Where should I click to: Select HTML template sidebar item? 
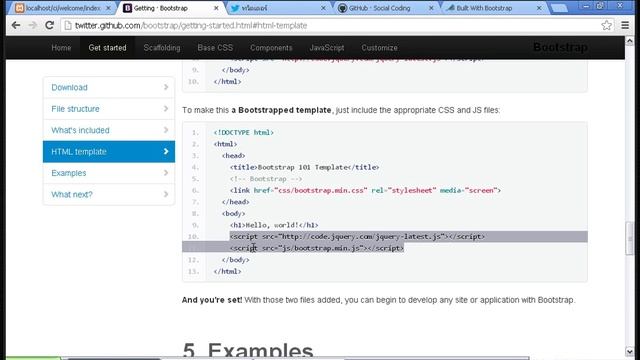click(x=109, y=151)
